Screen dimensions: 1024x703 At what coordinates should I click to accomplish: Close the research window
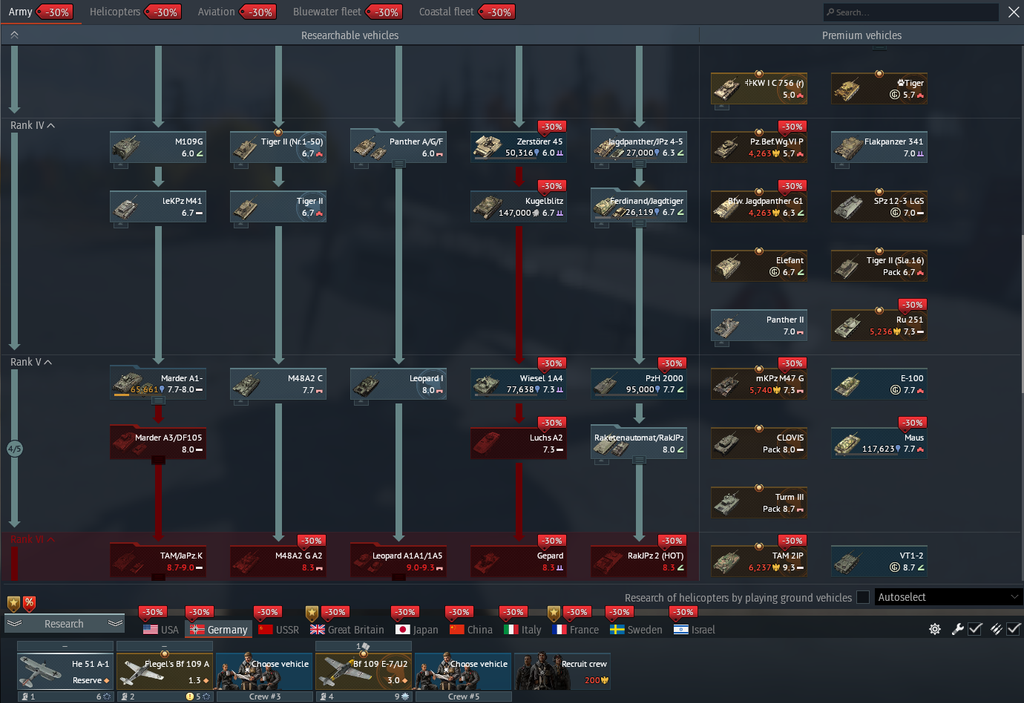pos(1014,12)
